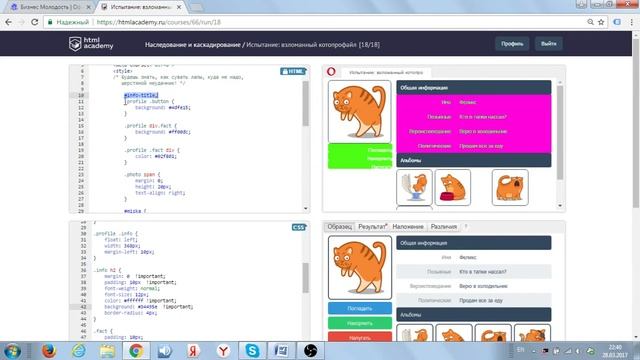Open OBS recorder icon on taskbar
Viewport: 640px width, 360px height.
tap(310, 351)
